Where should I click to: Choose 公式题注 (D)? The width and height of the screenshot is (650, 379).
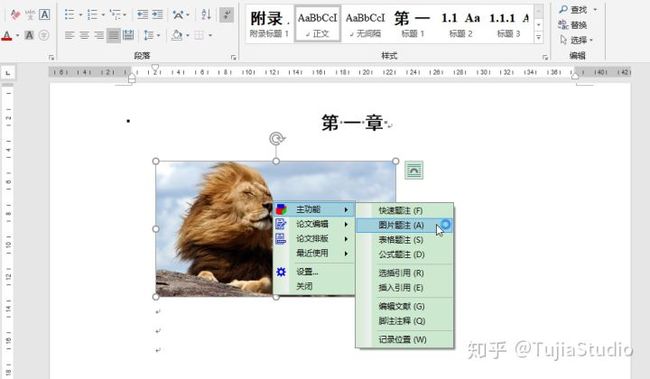pos(404,255)
